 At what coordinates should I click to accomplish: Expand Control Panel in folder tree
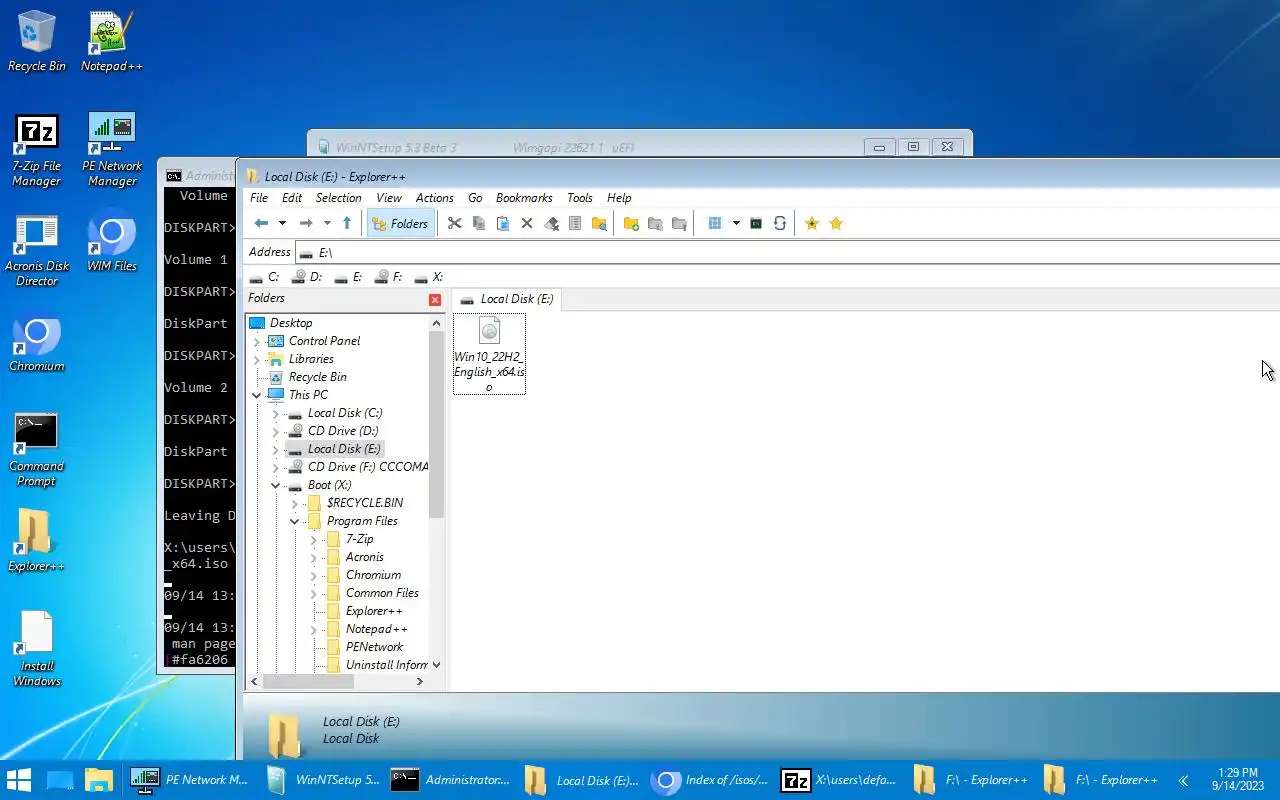pyautogui.click(x=257, y=342)
